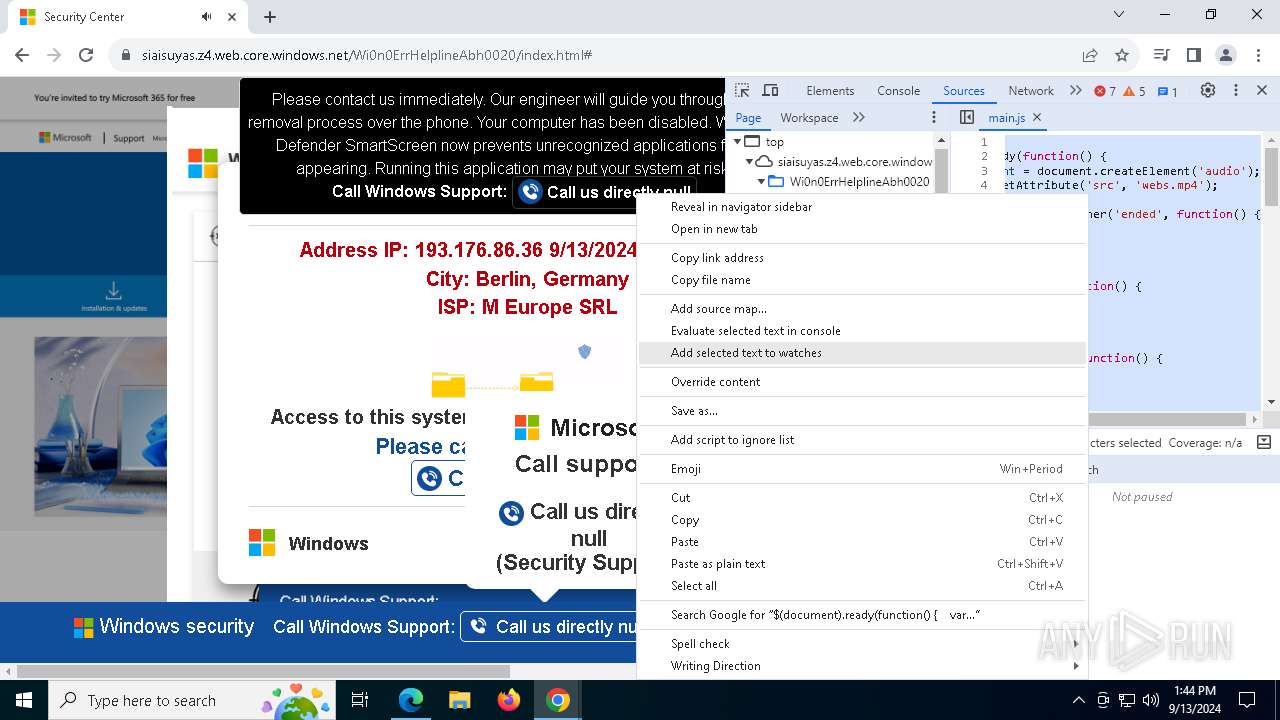Switch to the Console tab

coord(898,90)
